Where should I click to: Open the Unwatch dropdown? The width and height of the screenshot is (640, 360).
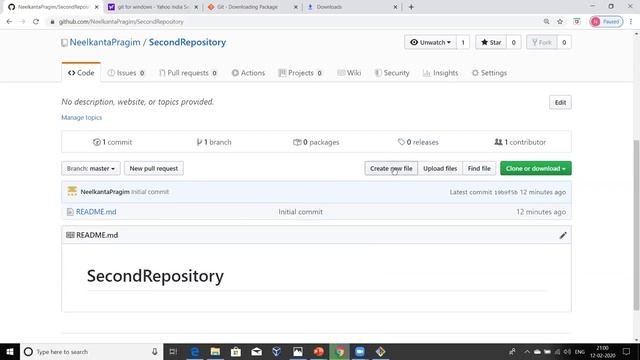(431, 42)
